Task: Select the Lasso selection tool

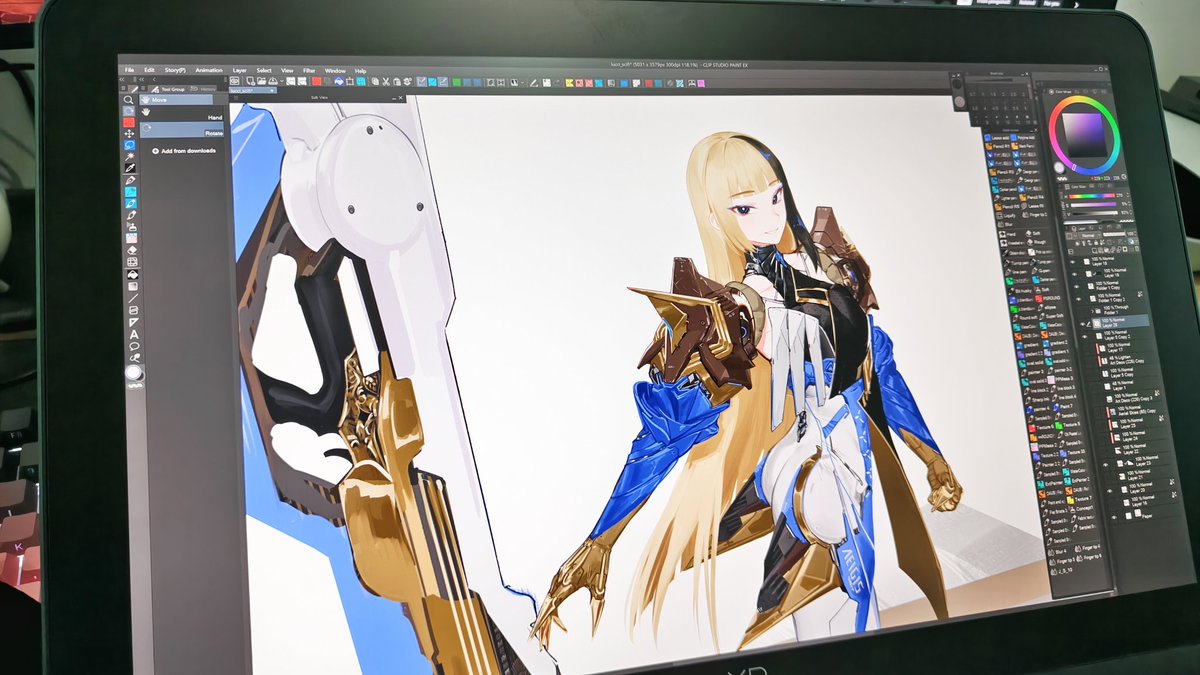Action: click(x=130, y=145)
